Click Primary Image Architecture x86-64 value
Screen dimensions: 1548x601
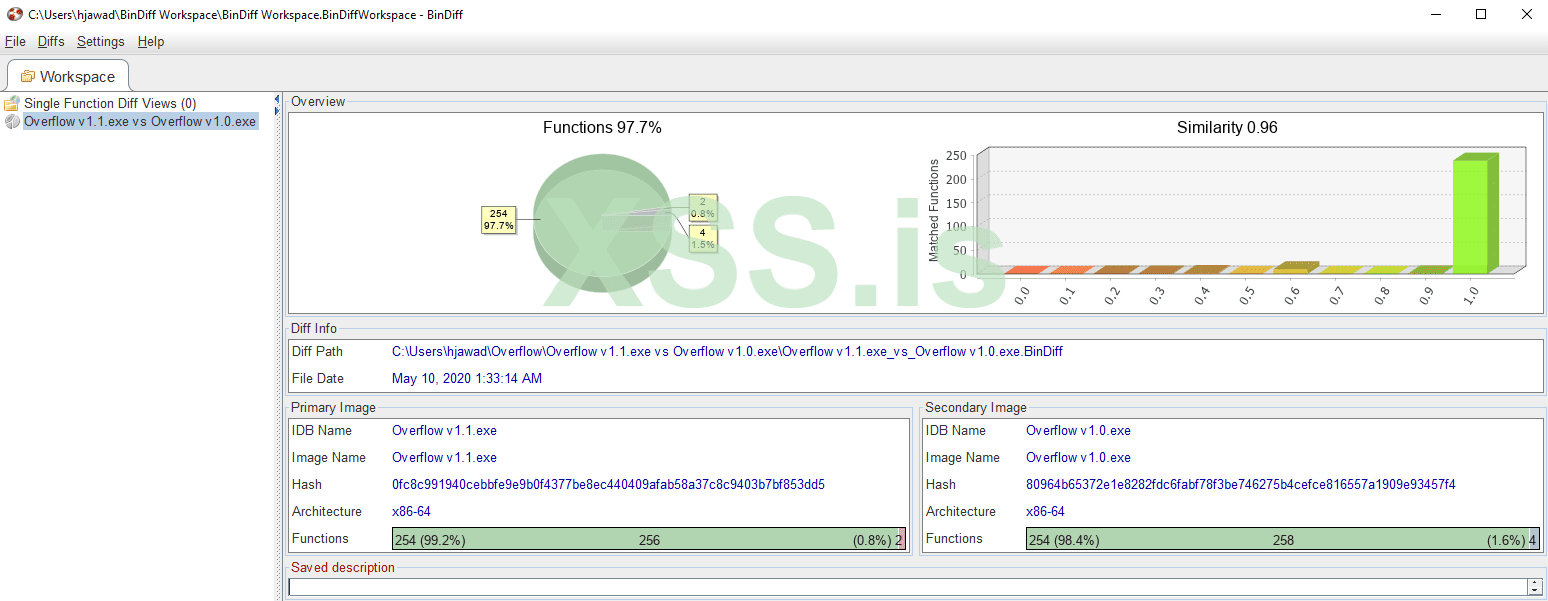tap(411, 512)
